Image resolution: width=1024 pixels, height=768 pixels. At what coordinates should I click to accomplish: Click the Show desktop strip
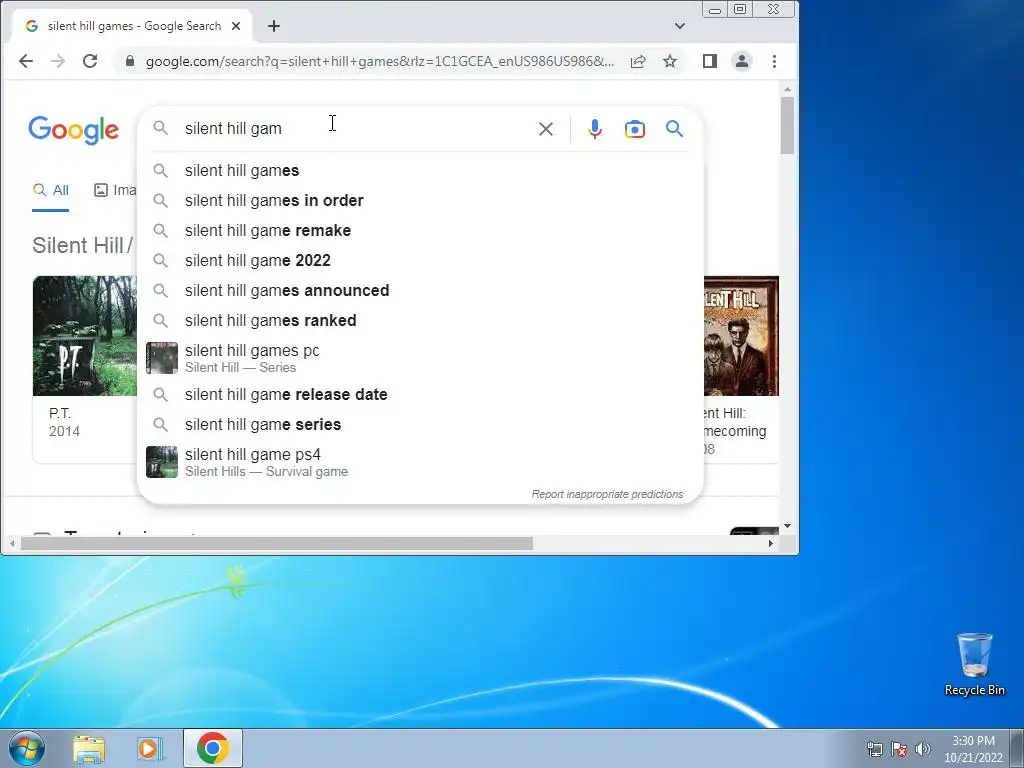1017,749
